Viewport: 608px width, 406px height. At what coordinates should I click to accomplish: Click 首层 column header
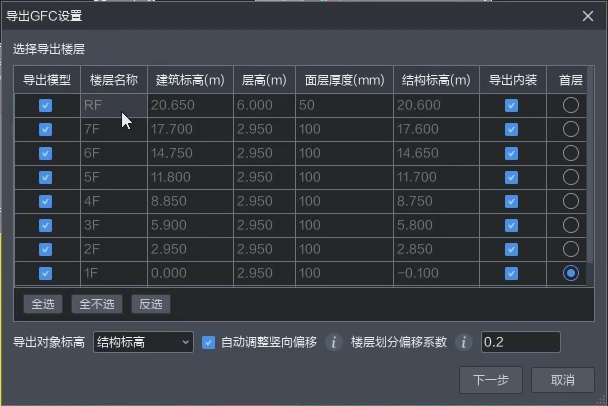tap(571, 80)
